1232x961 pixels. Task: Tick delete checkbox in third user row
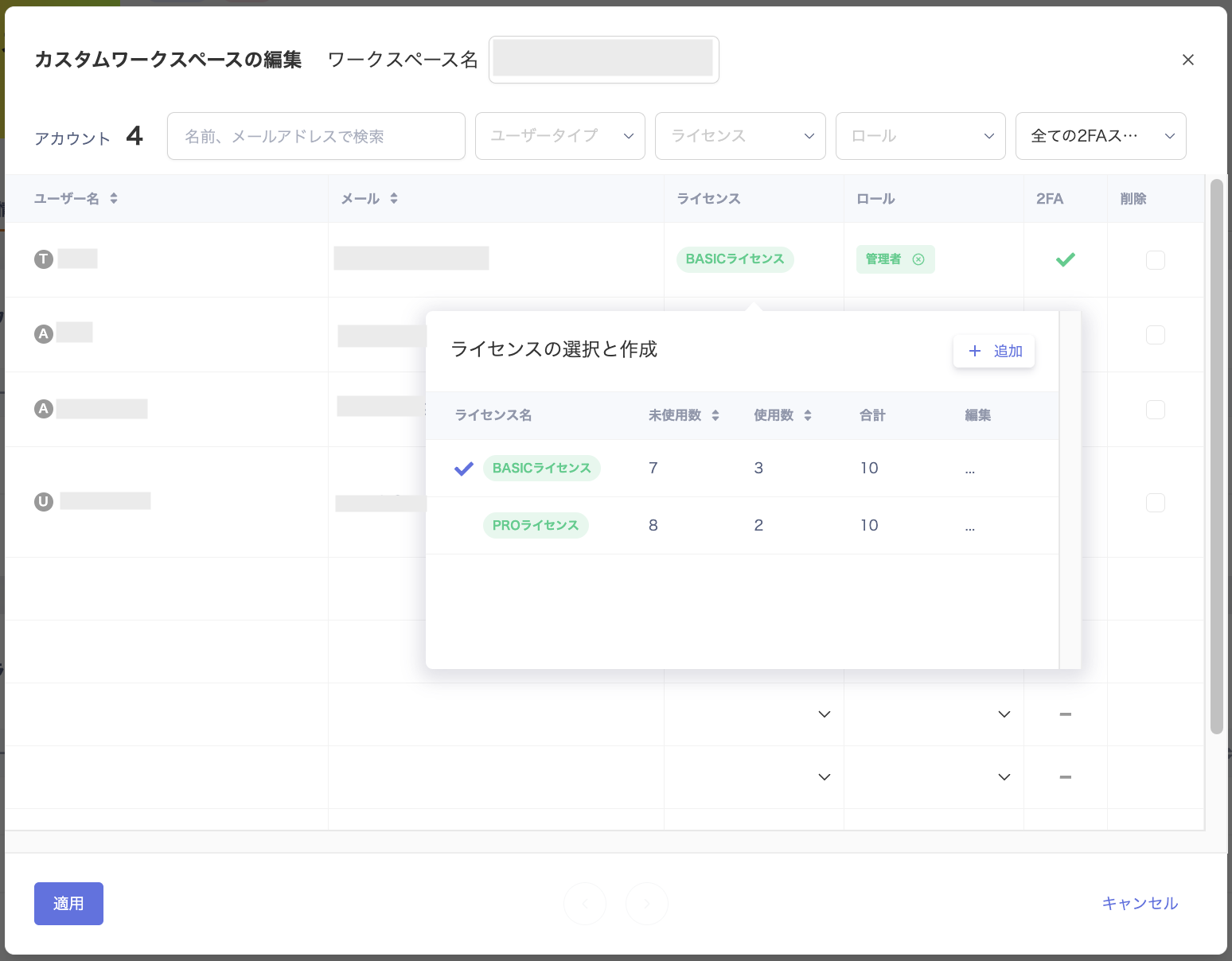[1155, 410]
